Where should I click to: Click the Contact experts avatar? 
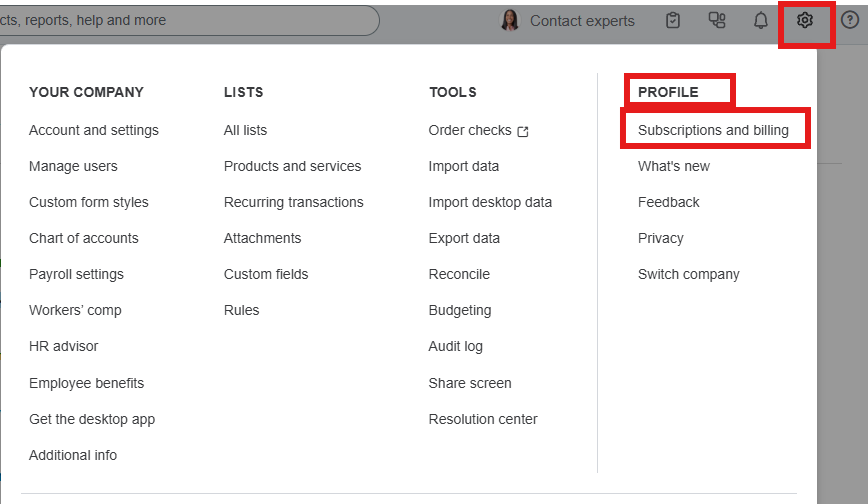click(x=510, y=20)
